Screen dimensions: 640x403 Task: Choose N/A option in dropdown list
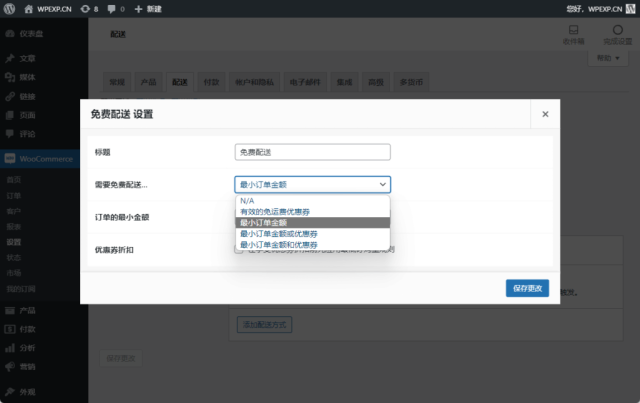pos(313,201)
